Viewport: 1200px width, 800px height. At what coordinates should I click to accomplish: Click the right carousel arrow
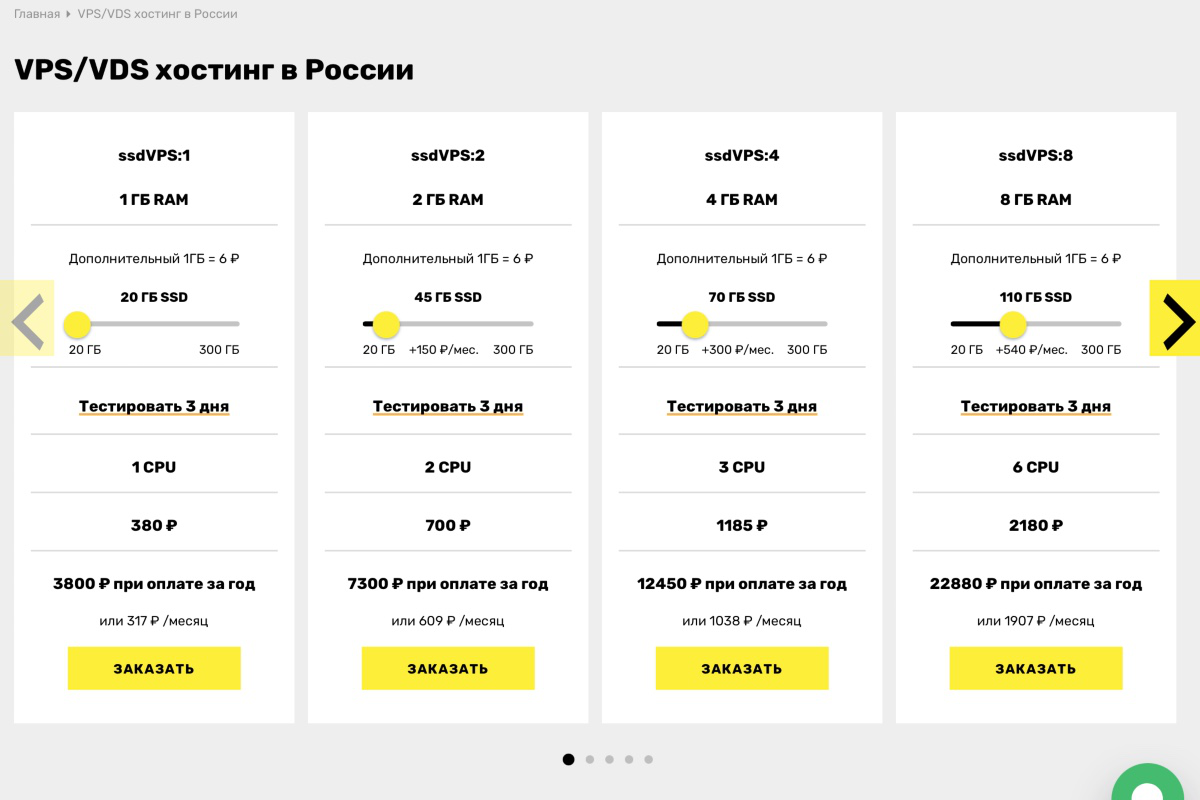(x=1175, y=318)
